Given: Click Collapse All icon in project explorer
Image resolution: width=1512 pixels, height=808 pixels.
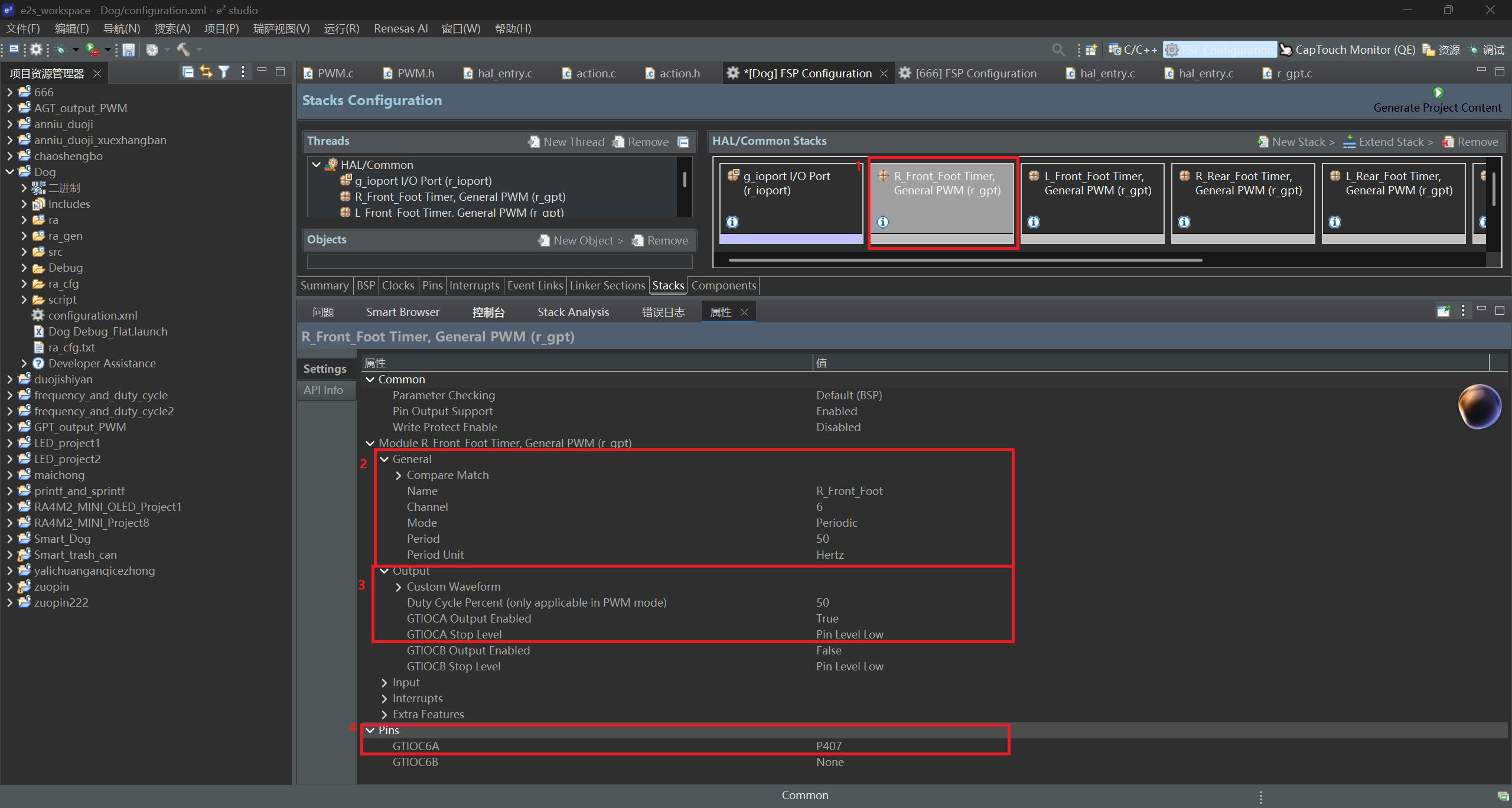Looking at the screenshot, I should [188, 72].
